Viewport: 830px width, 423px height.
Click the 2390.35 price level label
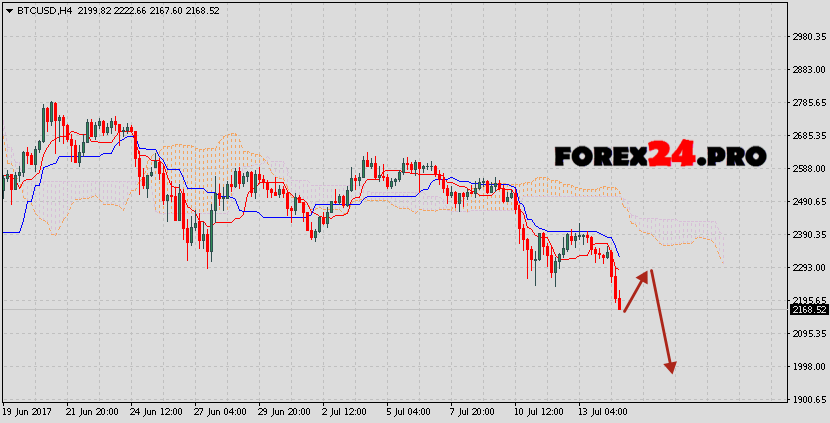click(x=808, y=235)
